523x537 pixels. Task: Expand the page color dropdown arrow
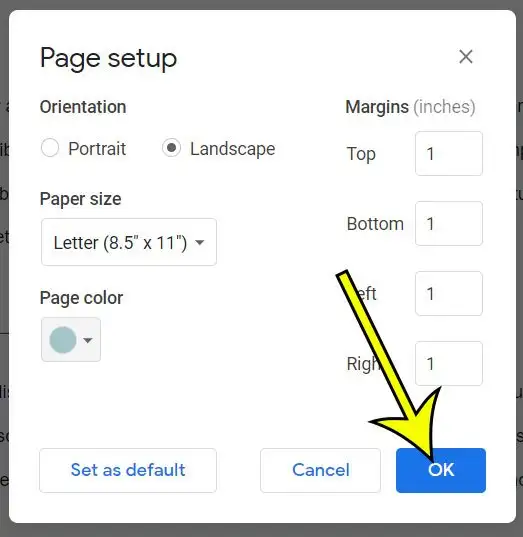88,340
